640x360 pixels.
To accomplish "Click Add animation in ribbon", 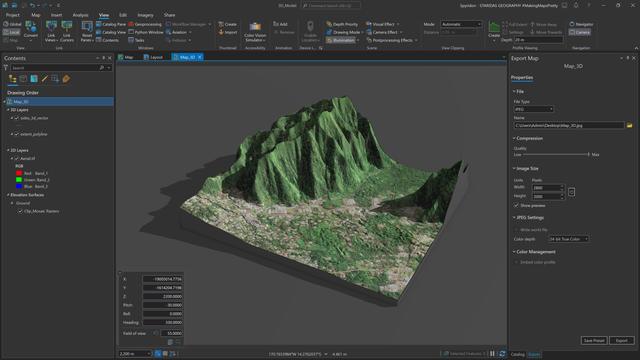I will click(x=280, y=24).
